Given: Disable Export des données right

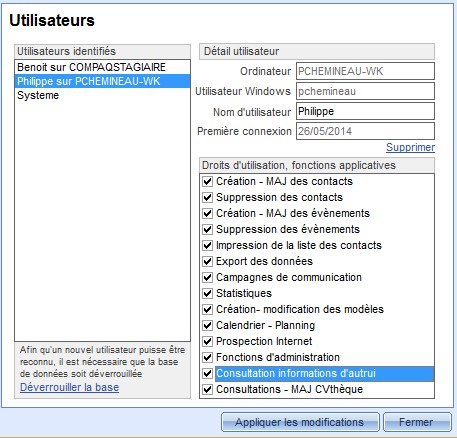Looking at the screenshot, I should tap(207, 261).
